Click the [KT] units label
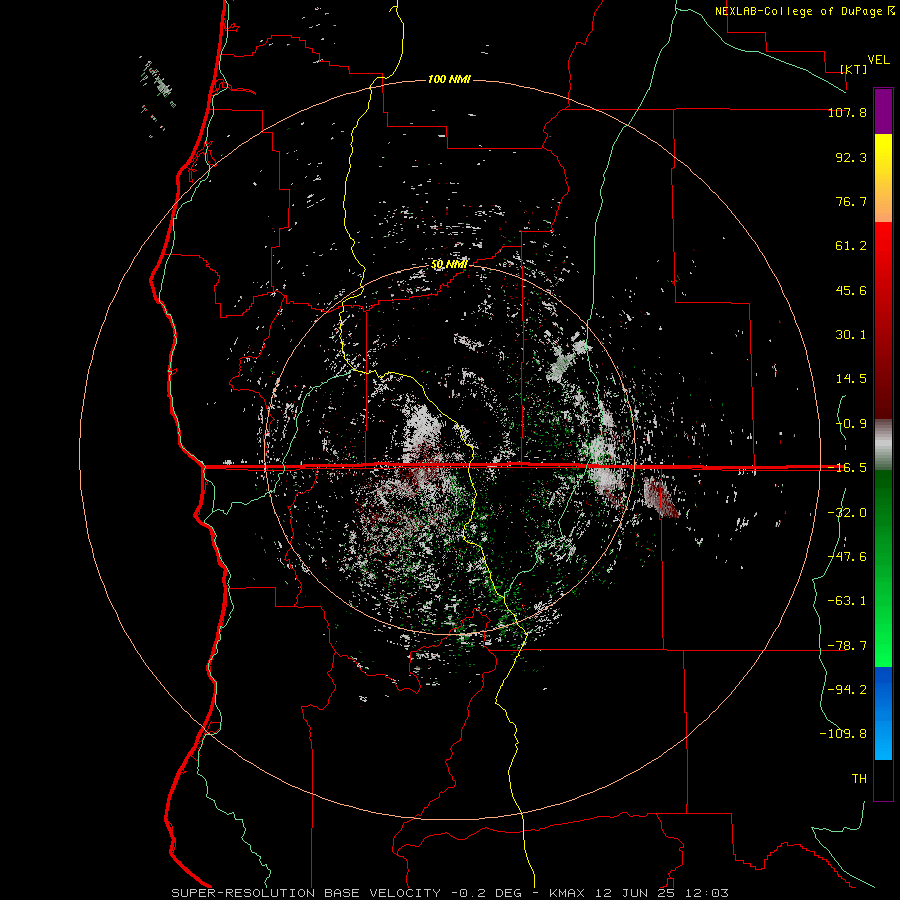Screen dimensions: 900x900 [854, 69]
